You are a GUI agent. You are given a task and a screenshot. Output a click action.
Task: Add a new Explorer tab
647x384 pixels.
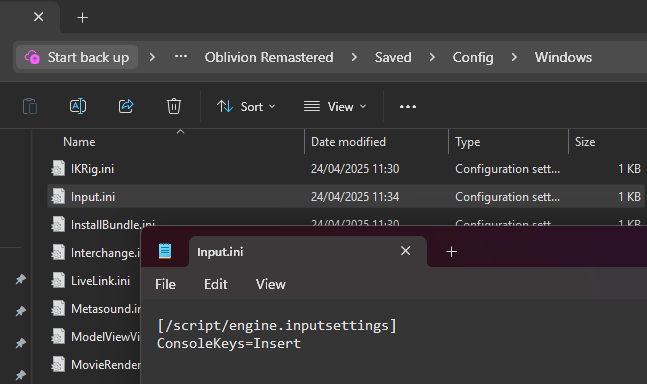click(x=83, y=18)
